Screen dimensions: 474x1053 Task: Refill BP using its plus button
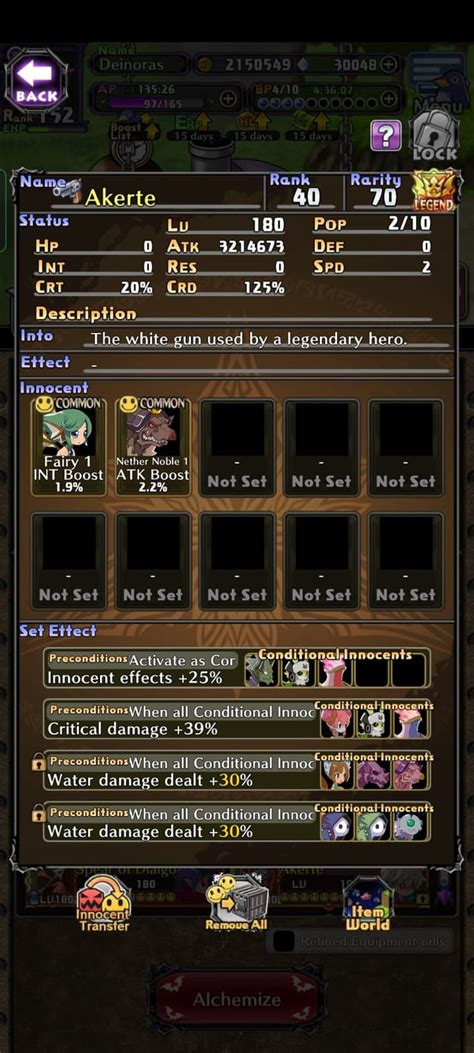click(389, 99)
